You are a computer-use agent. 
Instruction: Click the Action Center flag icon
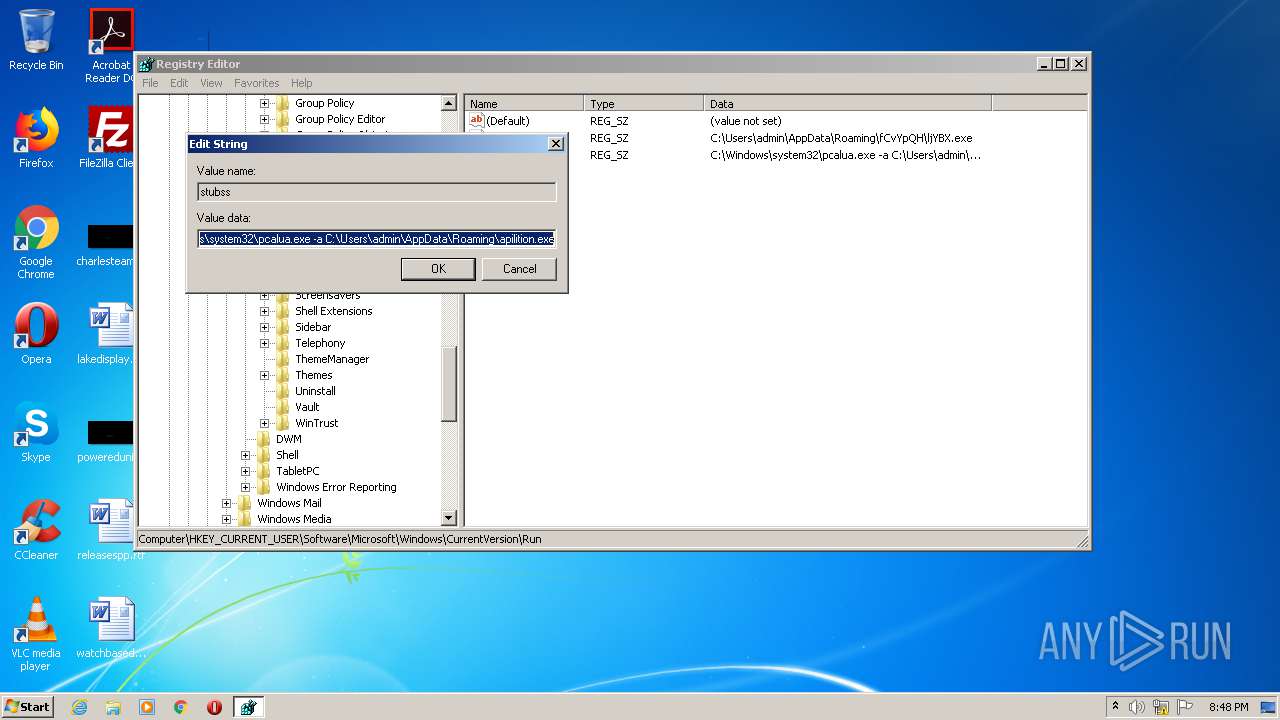[1184, 707]
